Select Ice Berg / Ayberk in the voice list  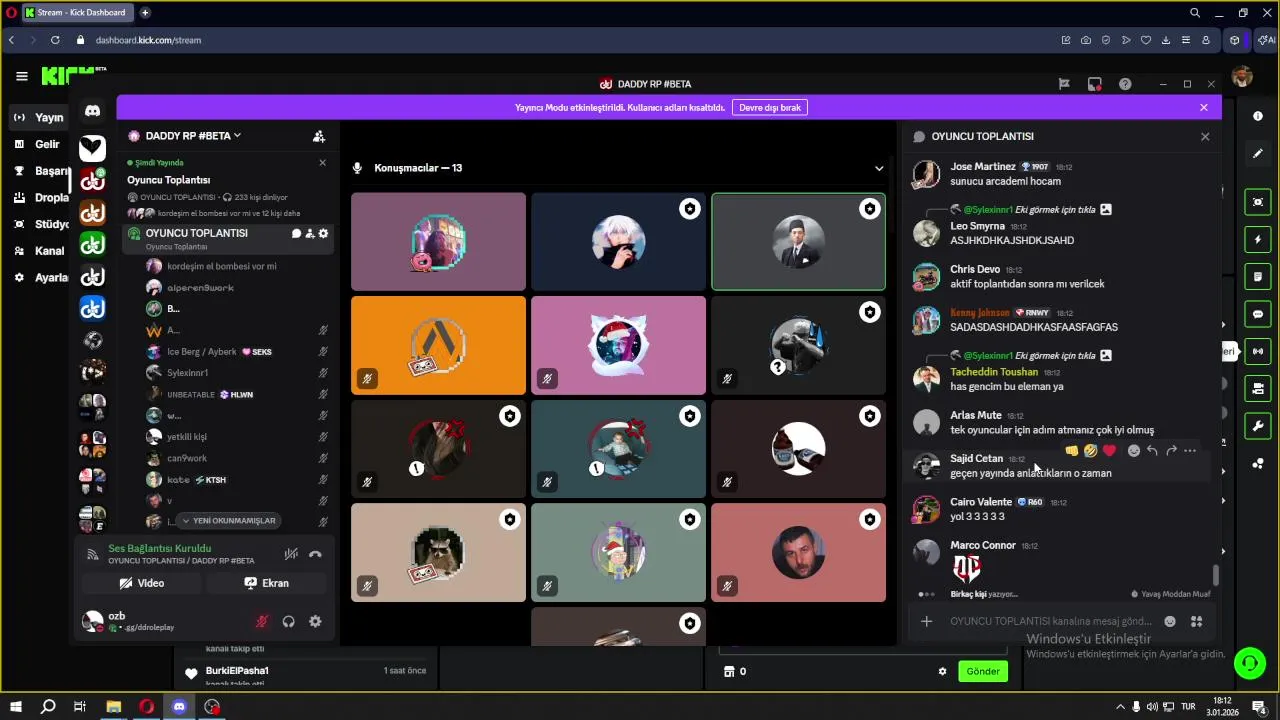(202, 352)
